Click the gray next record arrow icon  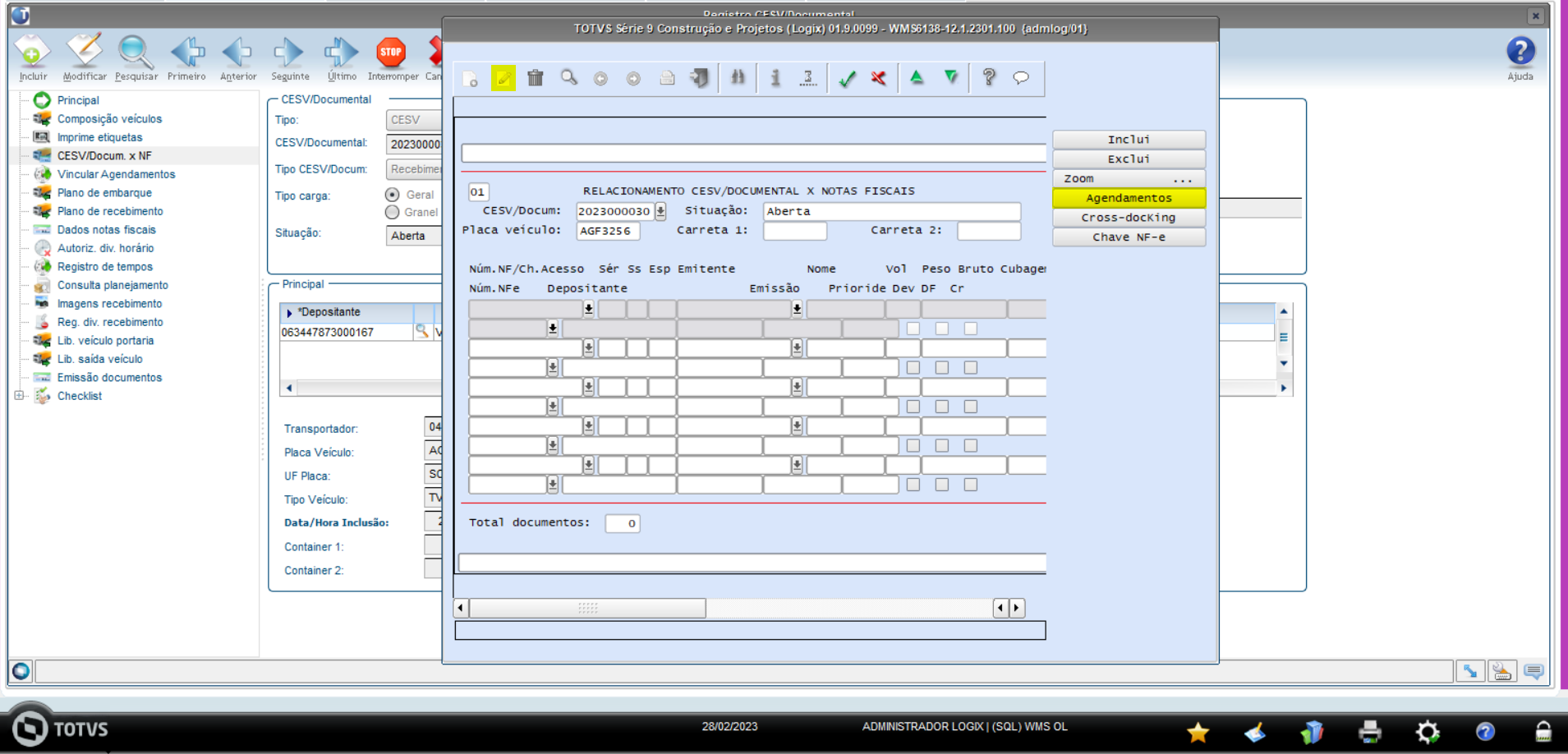(x=633, y=79)
